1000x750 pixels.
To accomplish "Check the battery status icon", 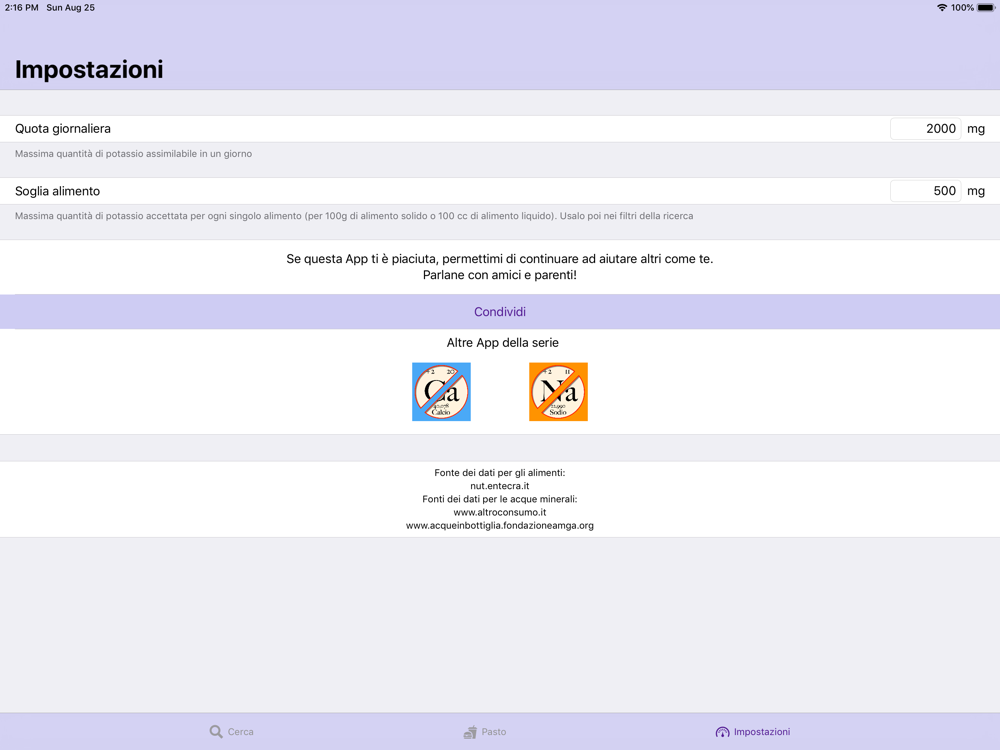I will pos(986,8).
